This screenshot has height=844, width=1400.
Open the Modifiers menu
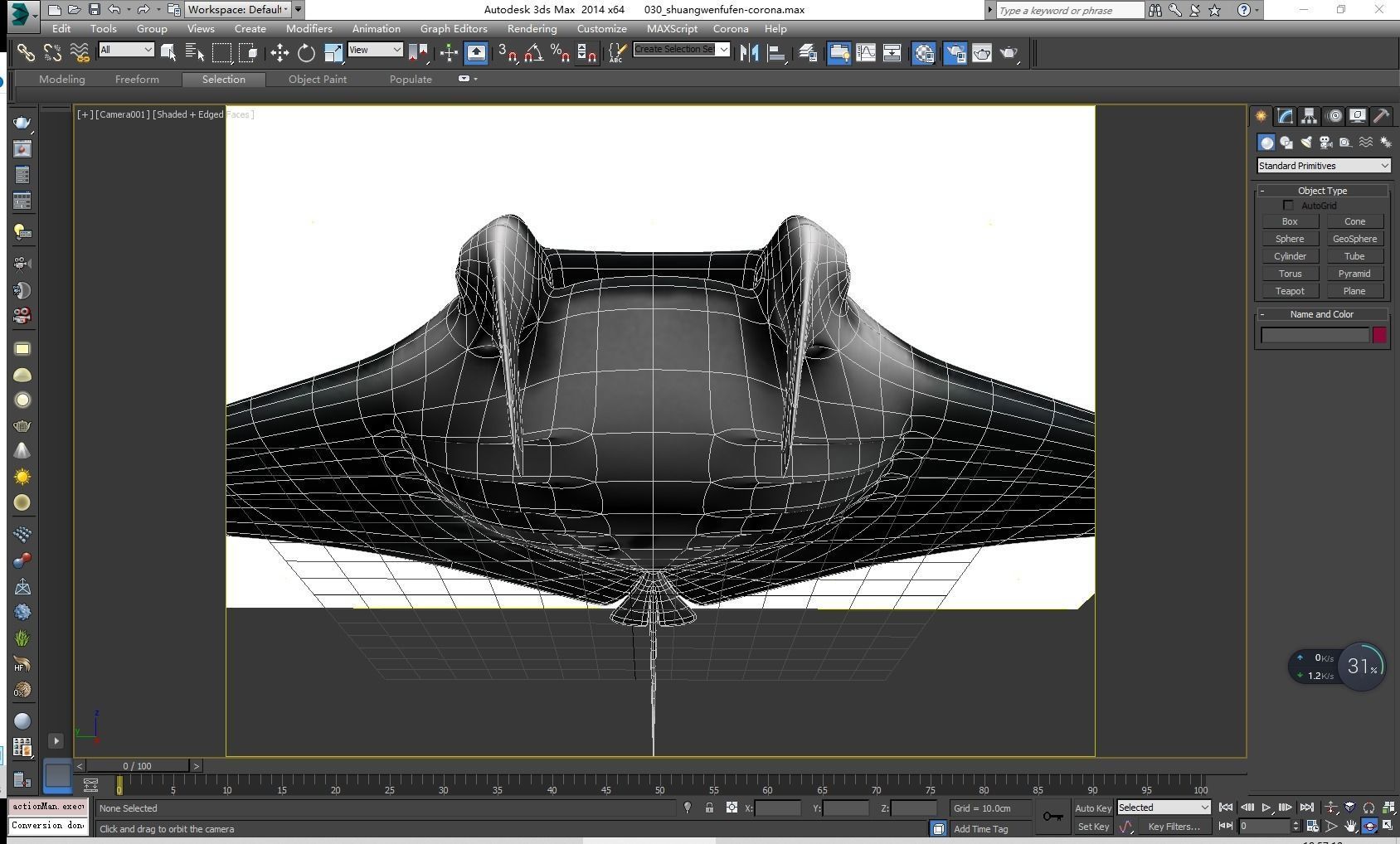(x=309, y=28)
